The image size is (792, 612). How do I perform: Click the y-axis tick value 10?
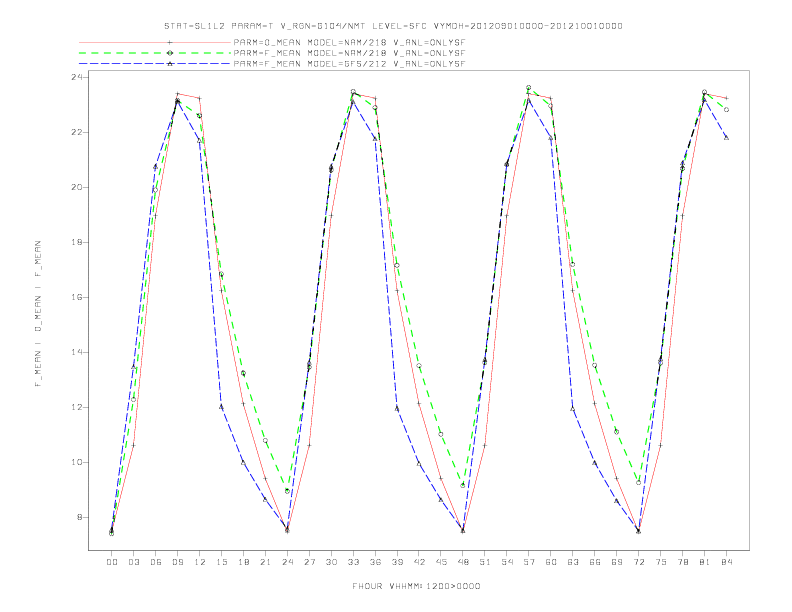78,463
